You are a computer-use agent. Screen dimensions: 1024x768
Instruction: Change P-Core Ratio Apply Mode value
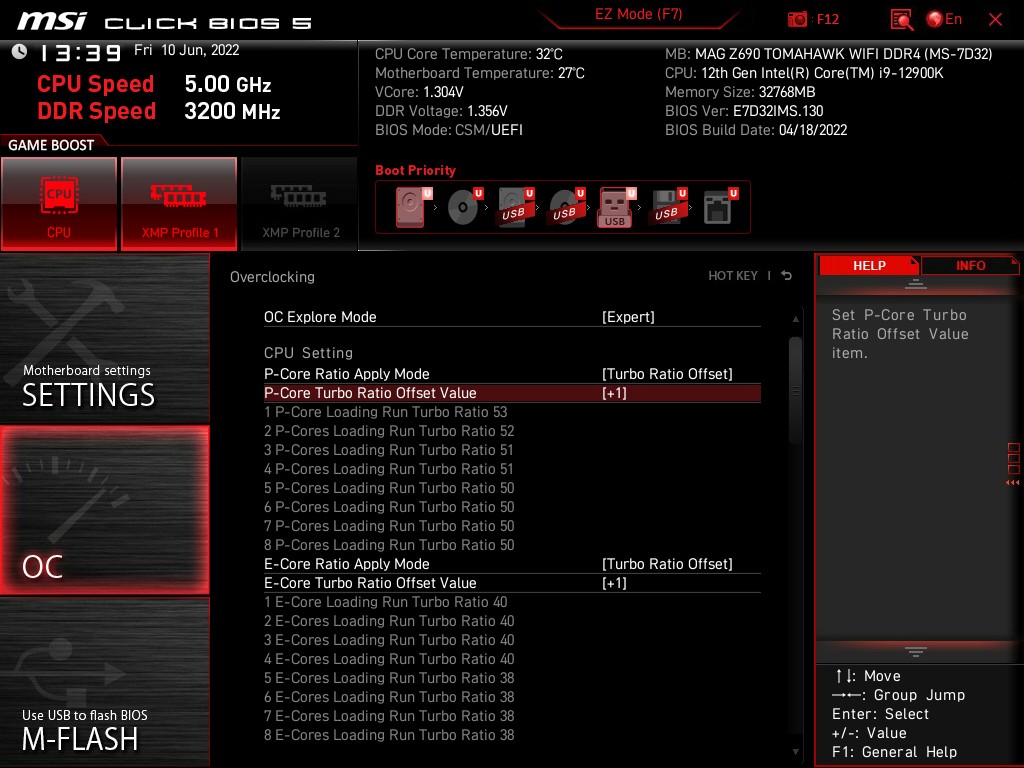click(x=667, y=374)
